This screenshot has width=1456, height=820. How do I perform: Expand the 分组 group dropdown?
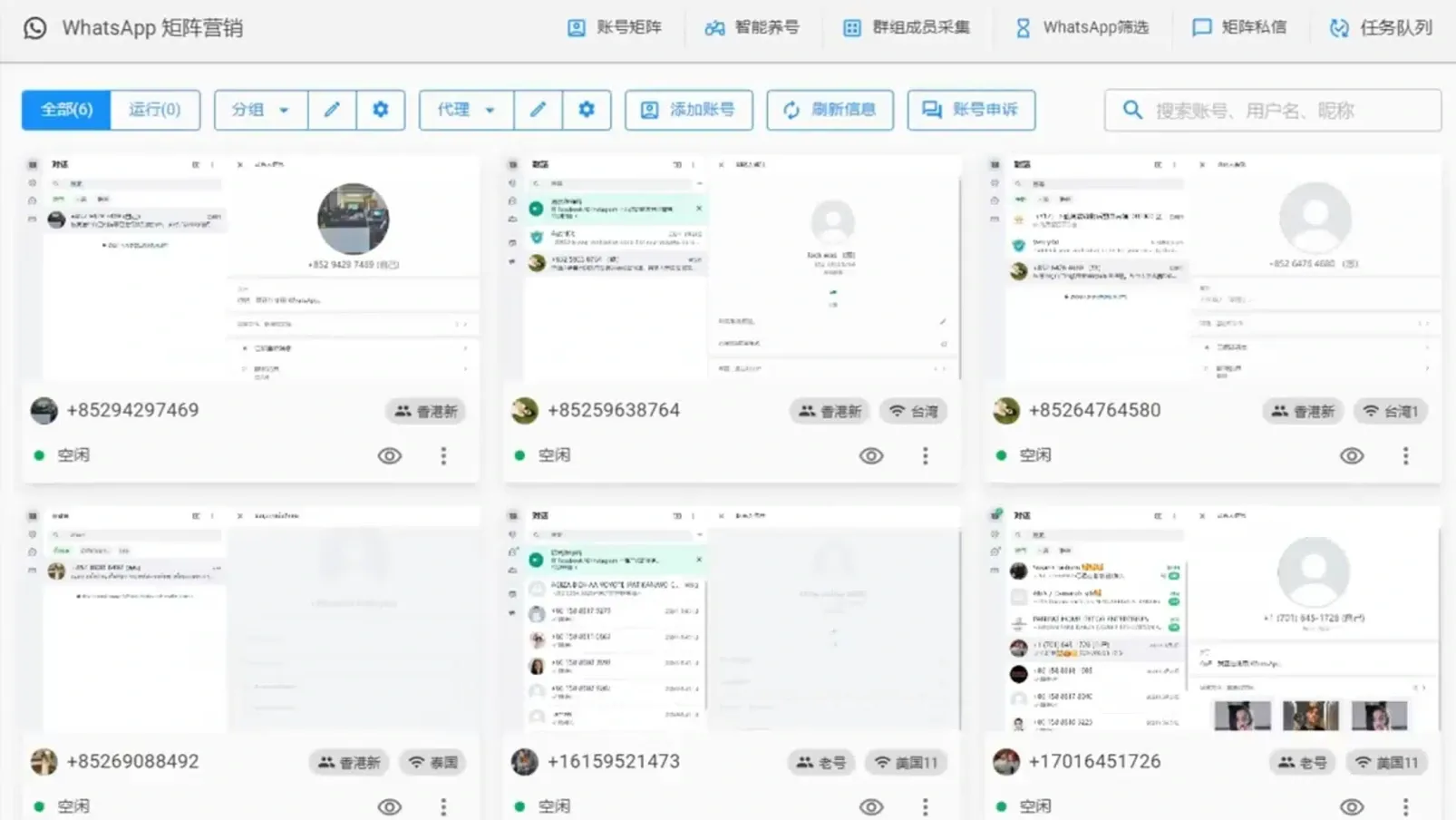coord(260,110)
